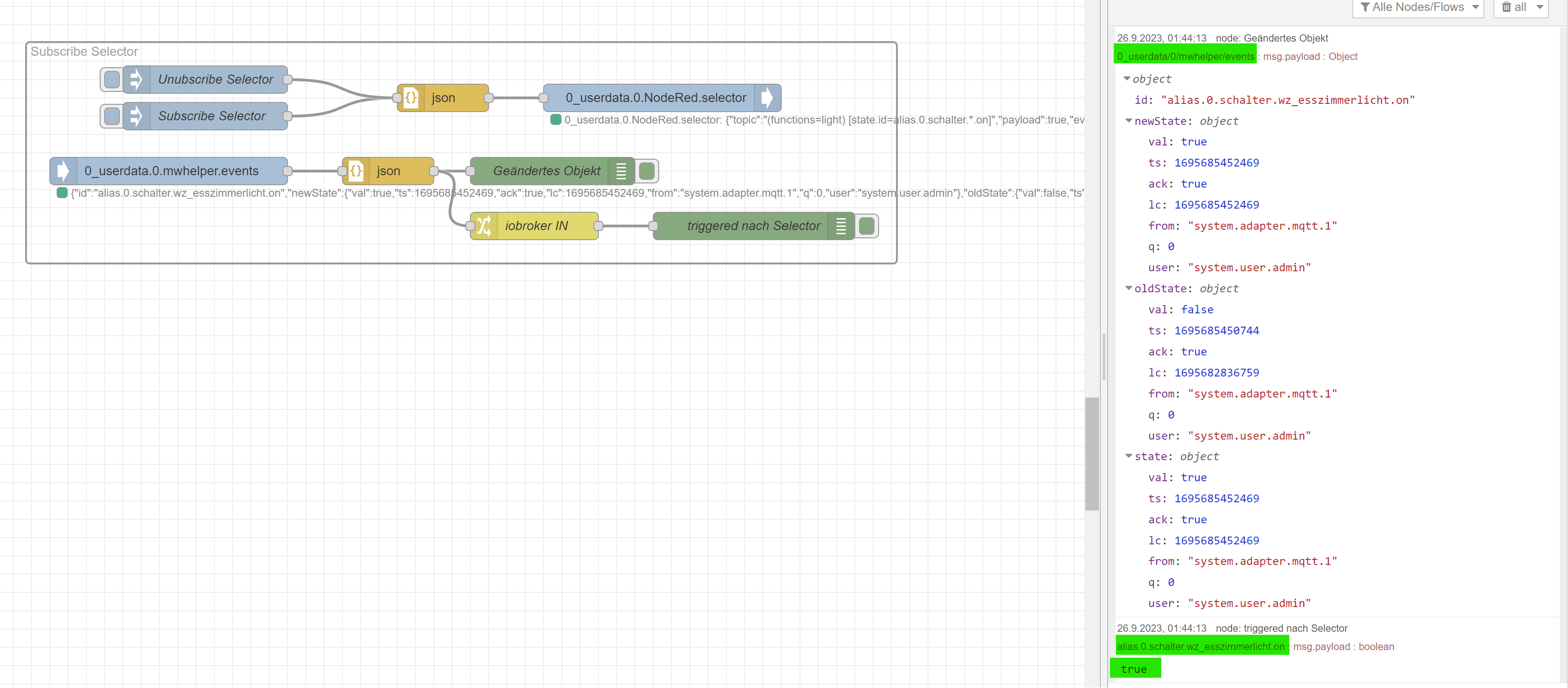This screenshot has height=688, width=1568.
Task: Click the 0_userdata.0.NodeRed.selector output arrow icon
Action: [767, 98]
